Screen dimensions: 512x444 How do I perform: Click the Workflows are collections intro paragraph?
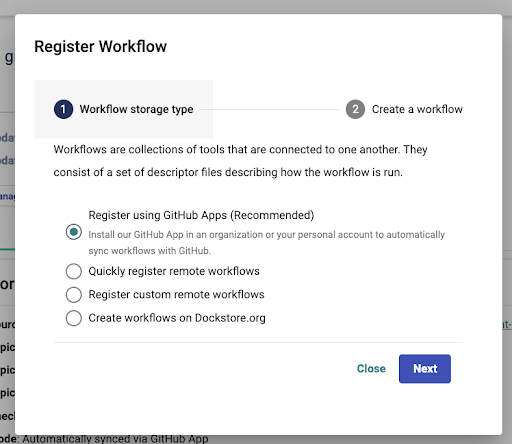(x=240, y=161)
